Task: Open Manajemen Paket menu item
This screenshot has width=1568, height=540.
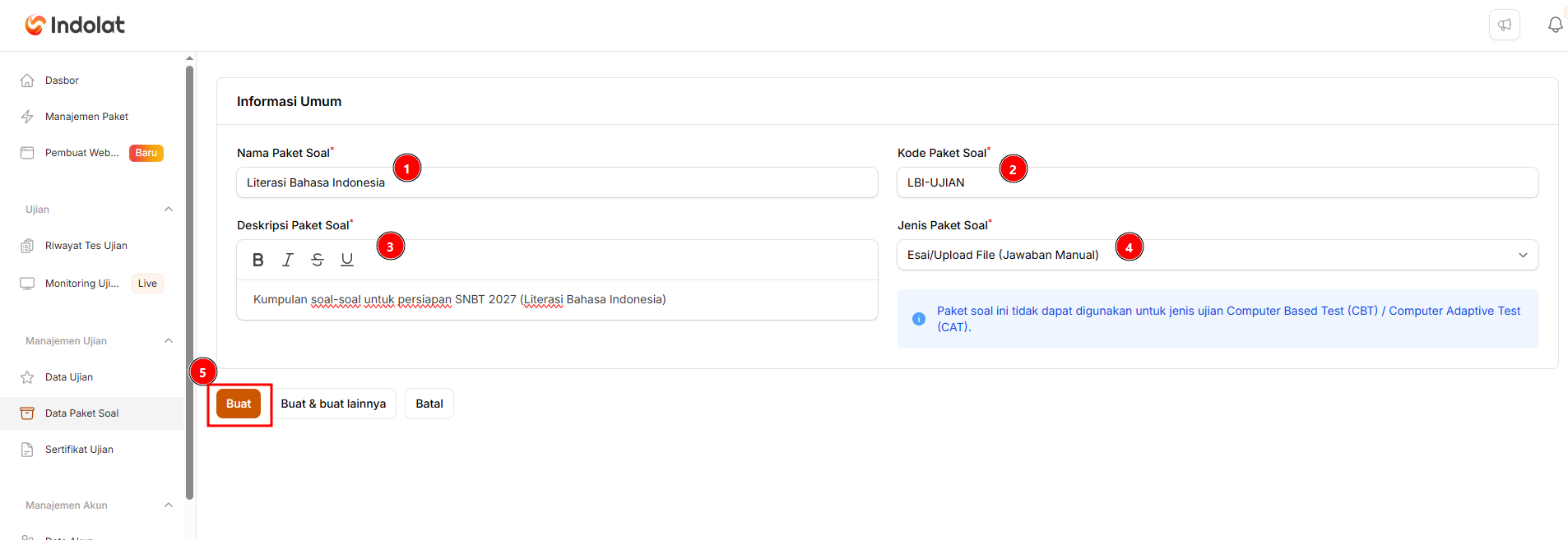Action: [x=92, y=117]
